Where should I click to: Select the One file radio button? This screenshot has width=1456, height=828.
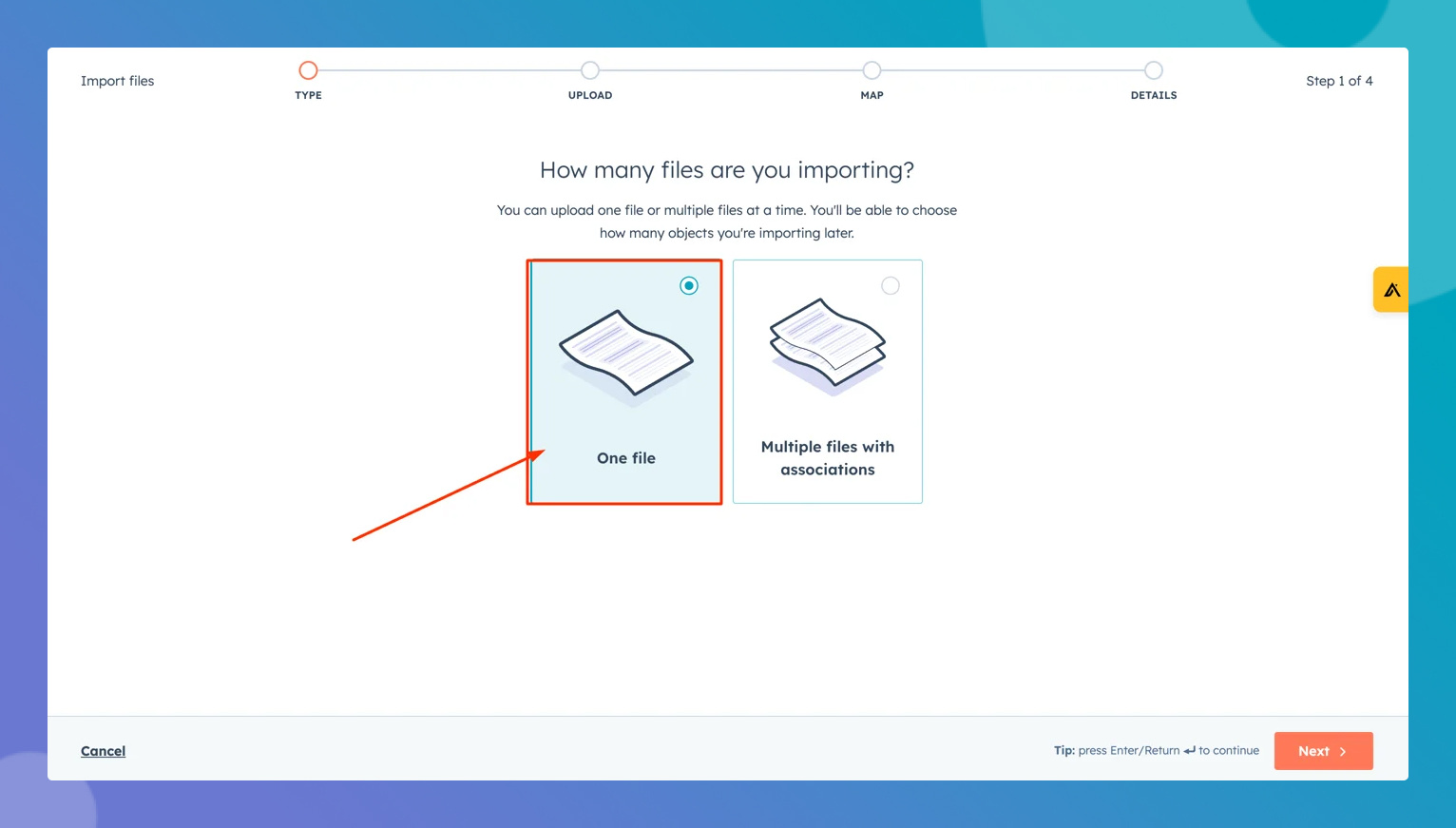point(689,286)
